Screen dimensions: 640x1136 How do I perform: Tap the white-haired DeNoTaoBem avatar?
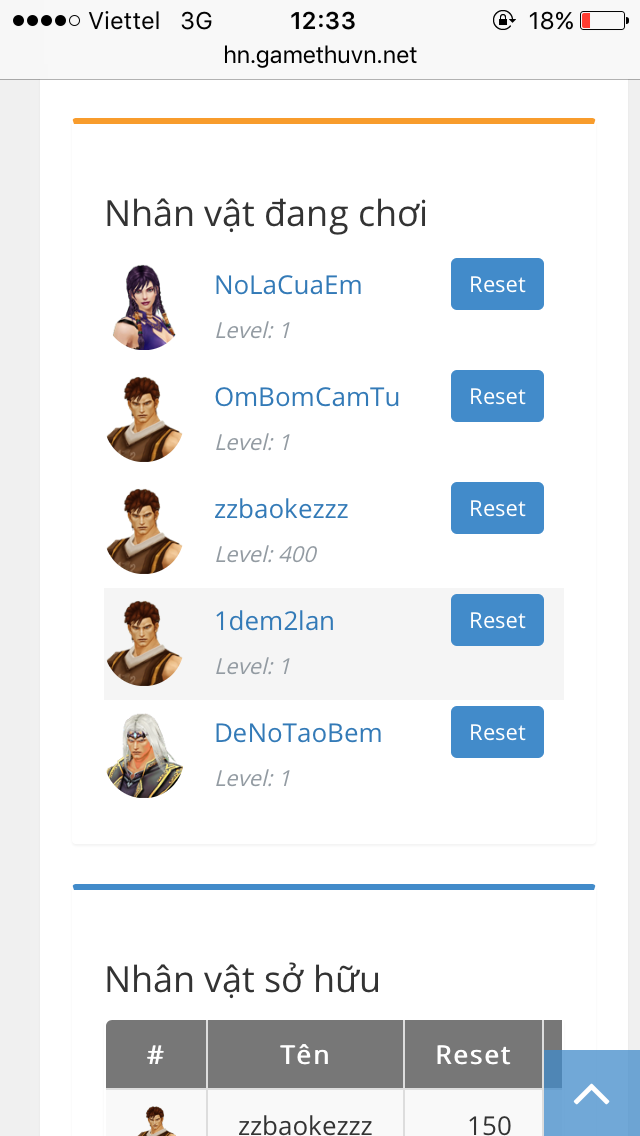pos(144,756)
